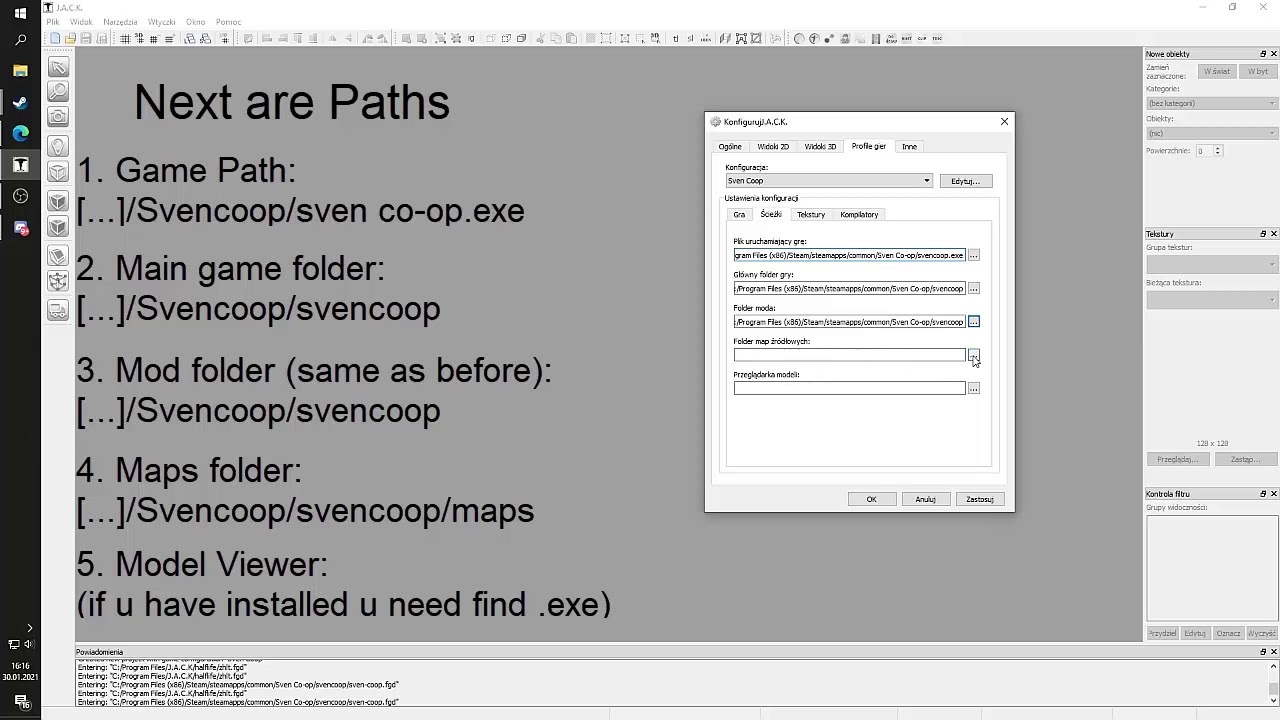Open File Explorer from the taskbar

[20, 71]
